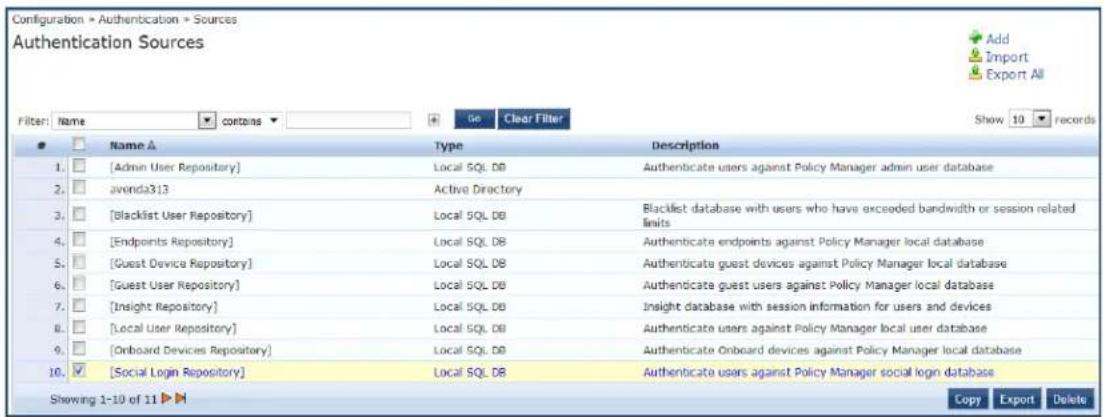
Task: Check the Admin User Repository checkbox
Action: click(x=80, y=167)
